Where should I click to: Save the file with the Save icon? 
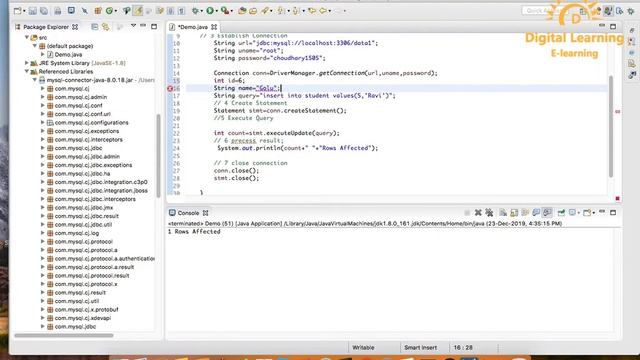pos(33,11)
